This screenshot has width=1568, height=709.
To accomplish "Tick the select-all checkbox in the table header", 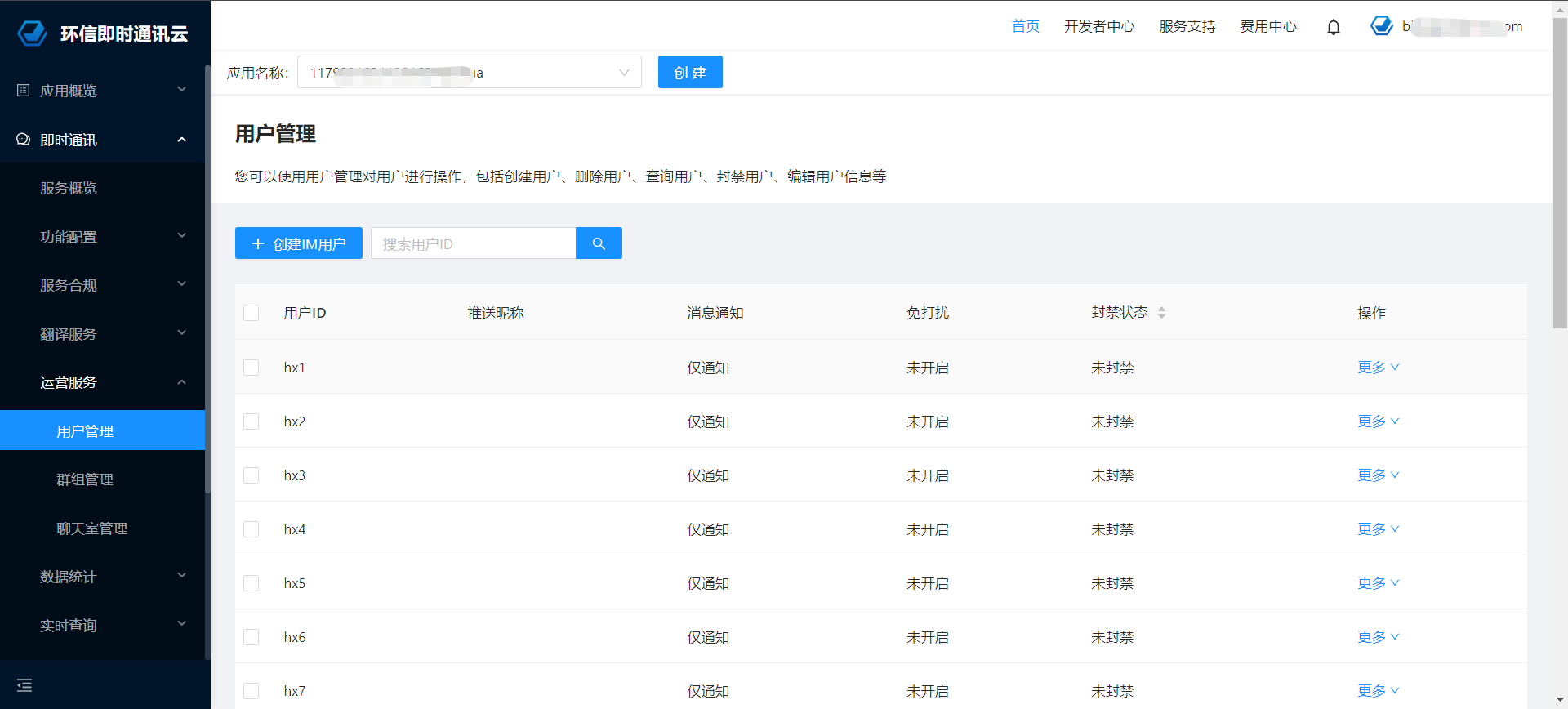I will [252, 313].
